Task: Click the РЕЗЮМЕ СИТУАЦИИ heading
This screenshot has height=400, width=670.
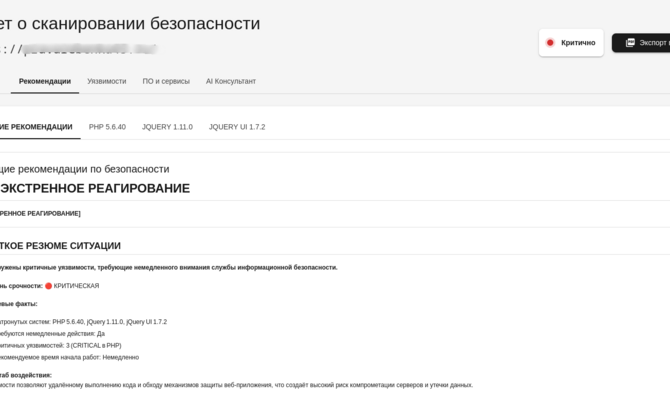Action: 60,246
